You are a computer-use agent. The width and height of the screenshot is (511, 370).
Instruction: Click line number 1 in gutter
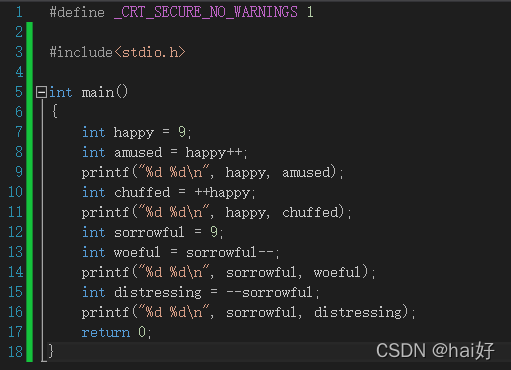(19, 12)
